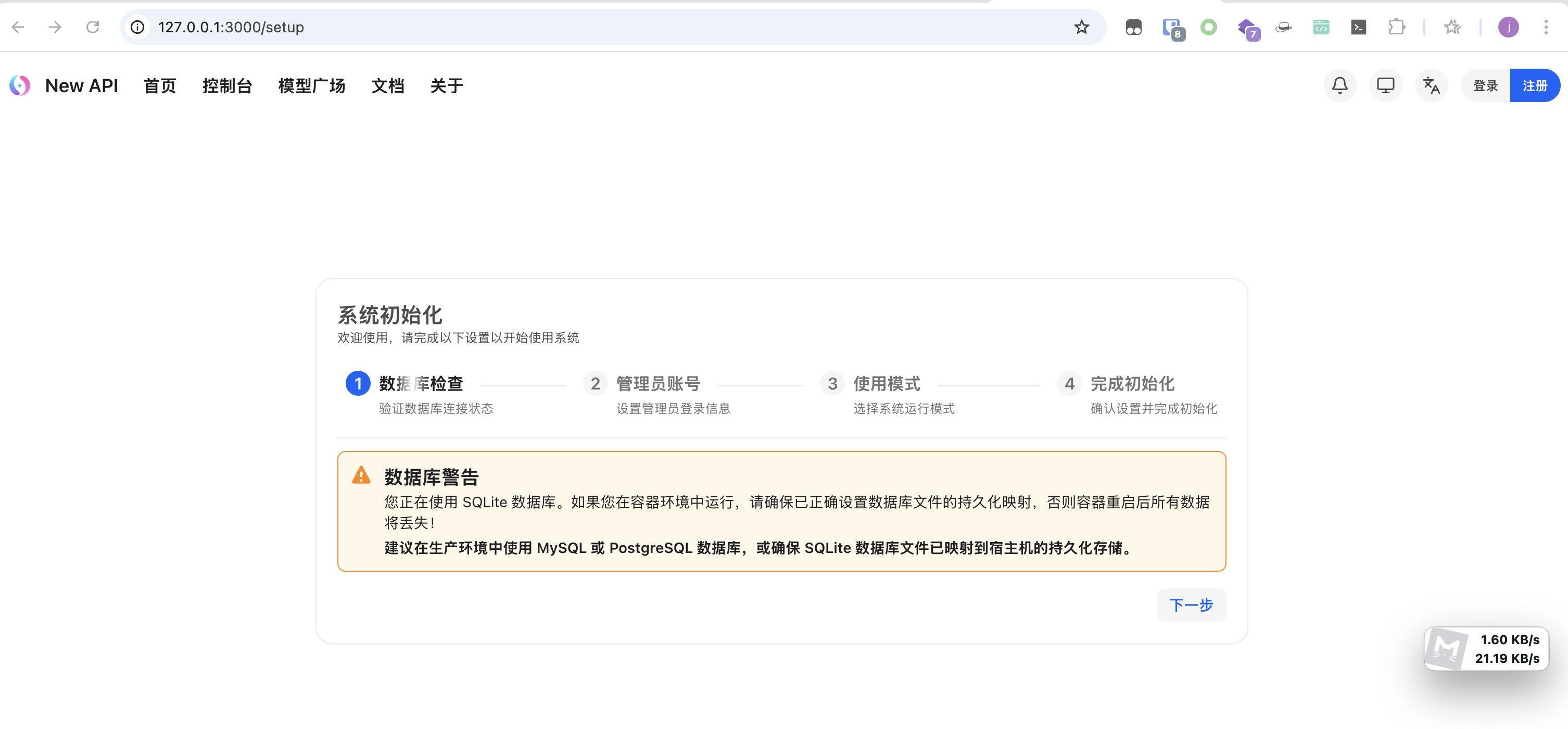Open 文档 menu item

pyautogui.click(x=388, y=86)
